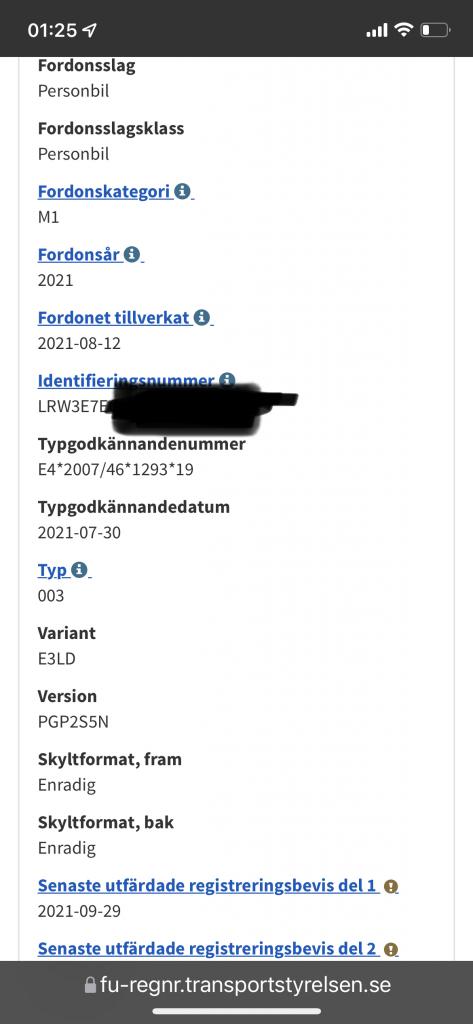Tap warning icon for registreringsbevis del 2
The width and height of the screenshot is (473, 1024).
pyautogui.click(x=391, y=950)
